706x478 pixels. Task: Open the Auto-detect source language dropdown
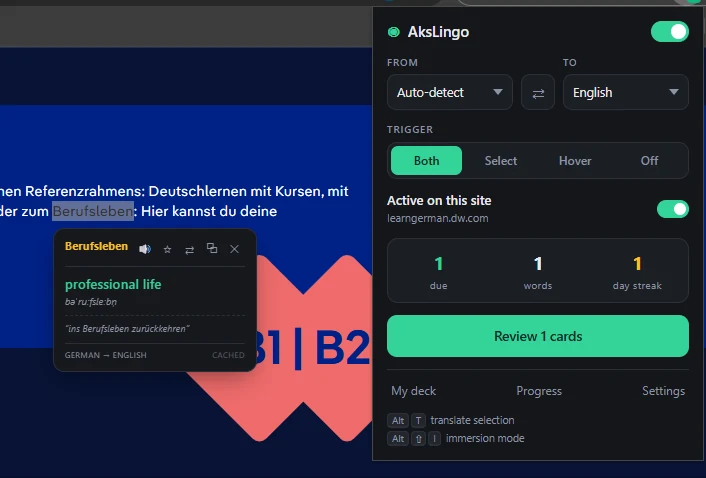449,92
